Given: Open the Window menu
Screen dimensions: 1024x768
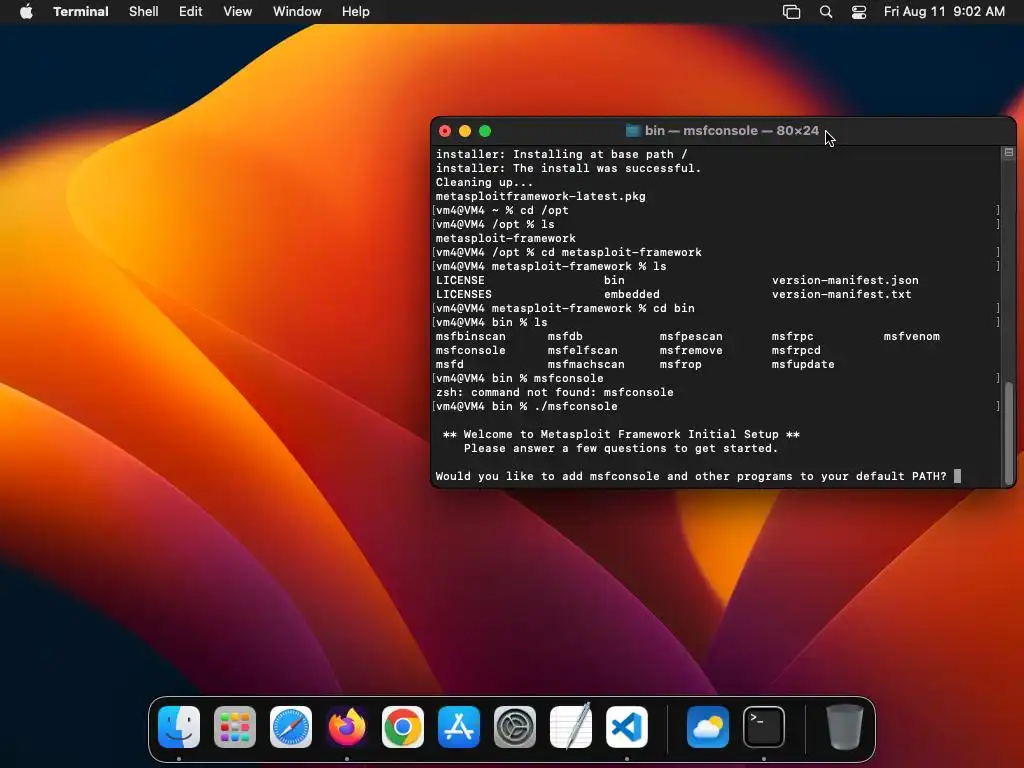Looking at the screenshot, I should coord(297,12).
